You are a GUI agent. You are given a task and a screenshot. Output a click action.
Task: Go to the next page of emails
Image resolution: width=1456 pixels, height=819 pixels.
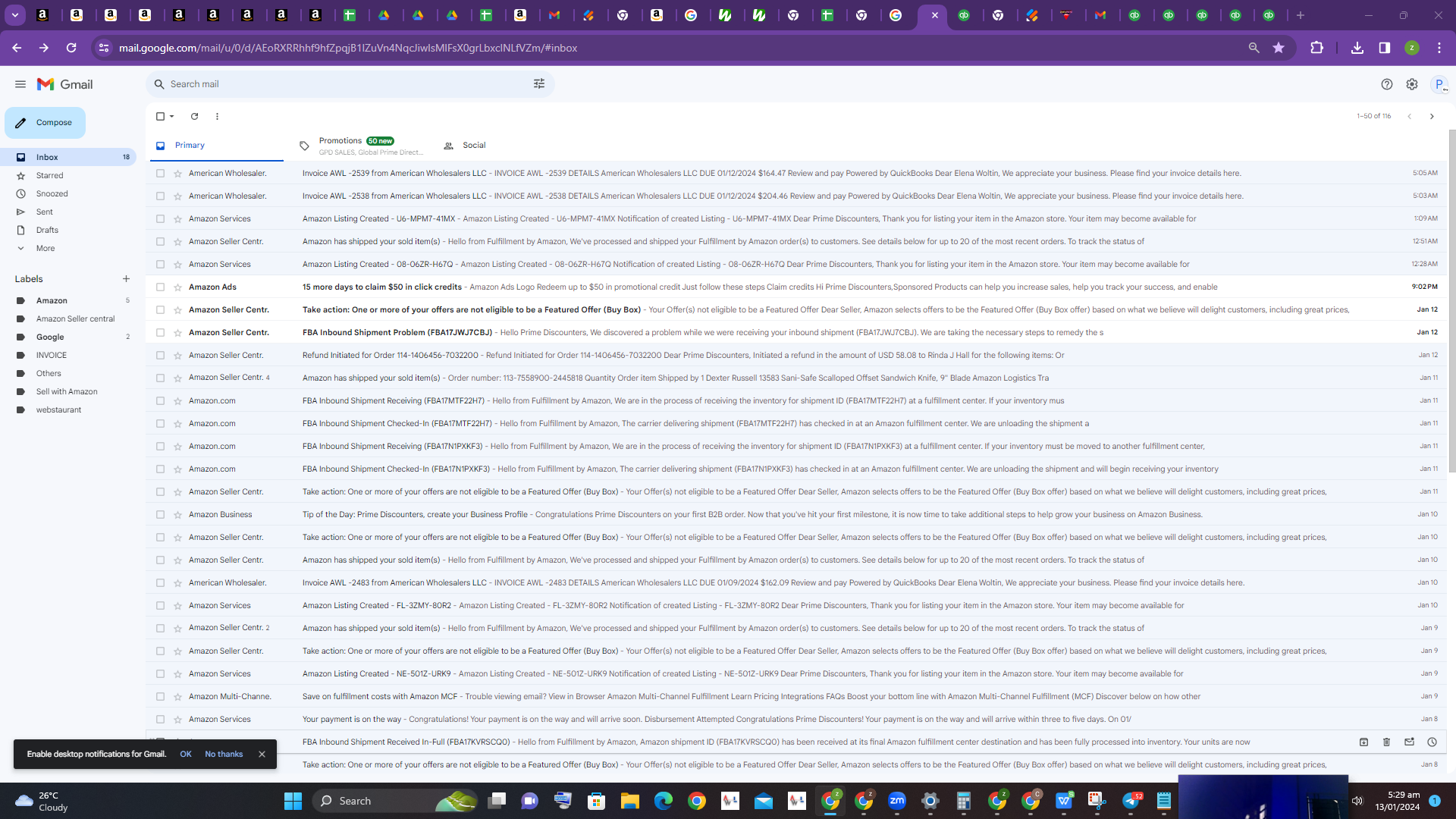pos(1432,116)
